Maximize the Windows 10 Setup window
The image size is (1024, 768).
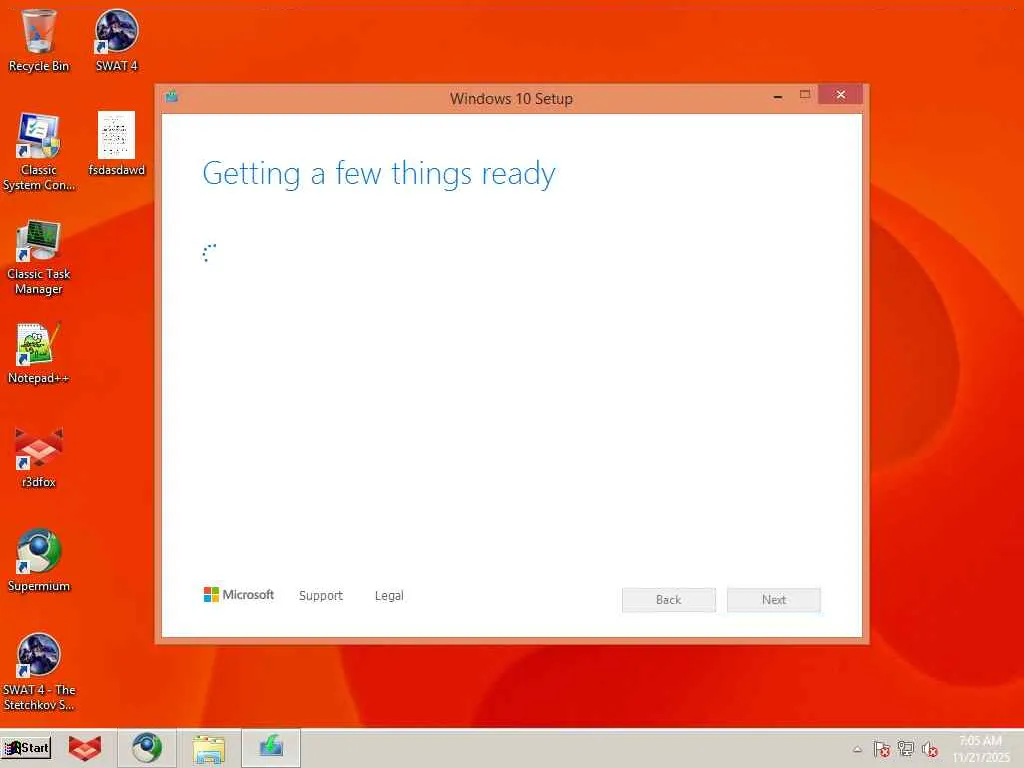pos(805,95)
